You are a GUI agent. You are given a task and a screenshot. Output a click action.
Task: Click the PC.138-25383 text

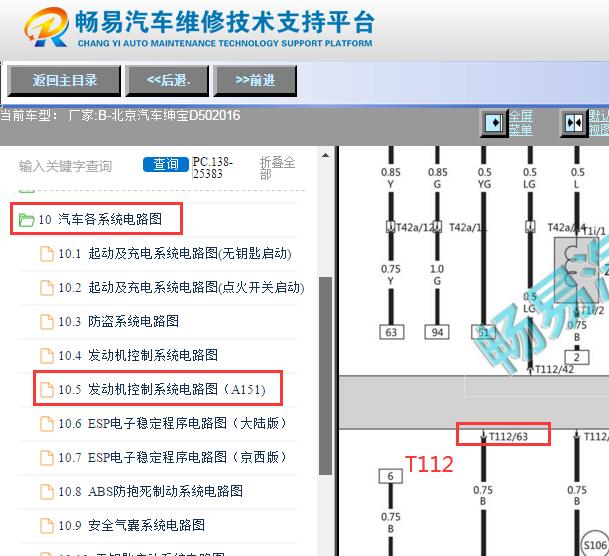(x=212, y=168)
